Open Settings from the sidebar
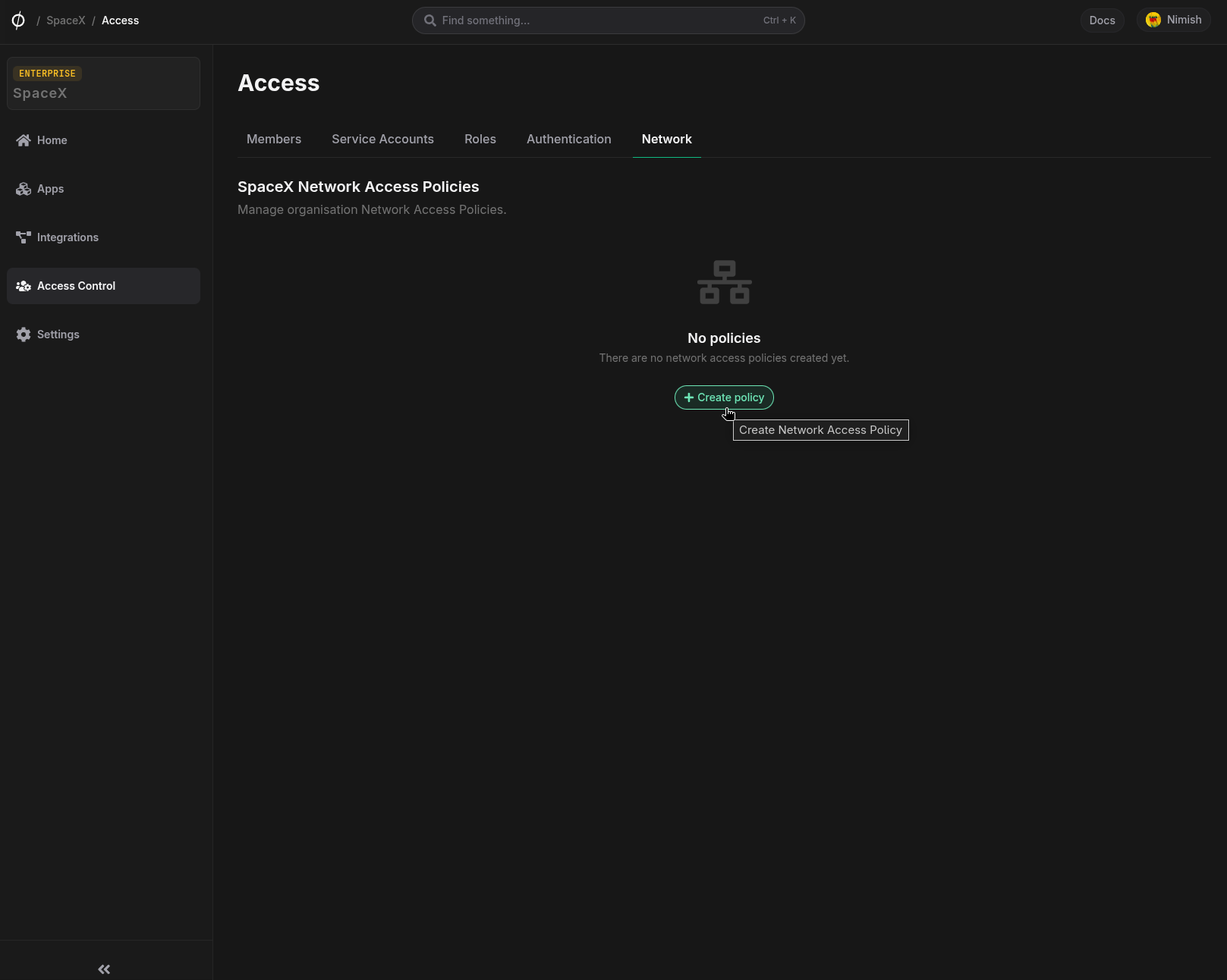 103,335
